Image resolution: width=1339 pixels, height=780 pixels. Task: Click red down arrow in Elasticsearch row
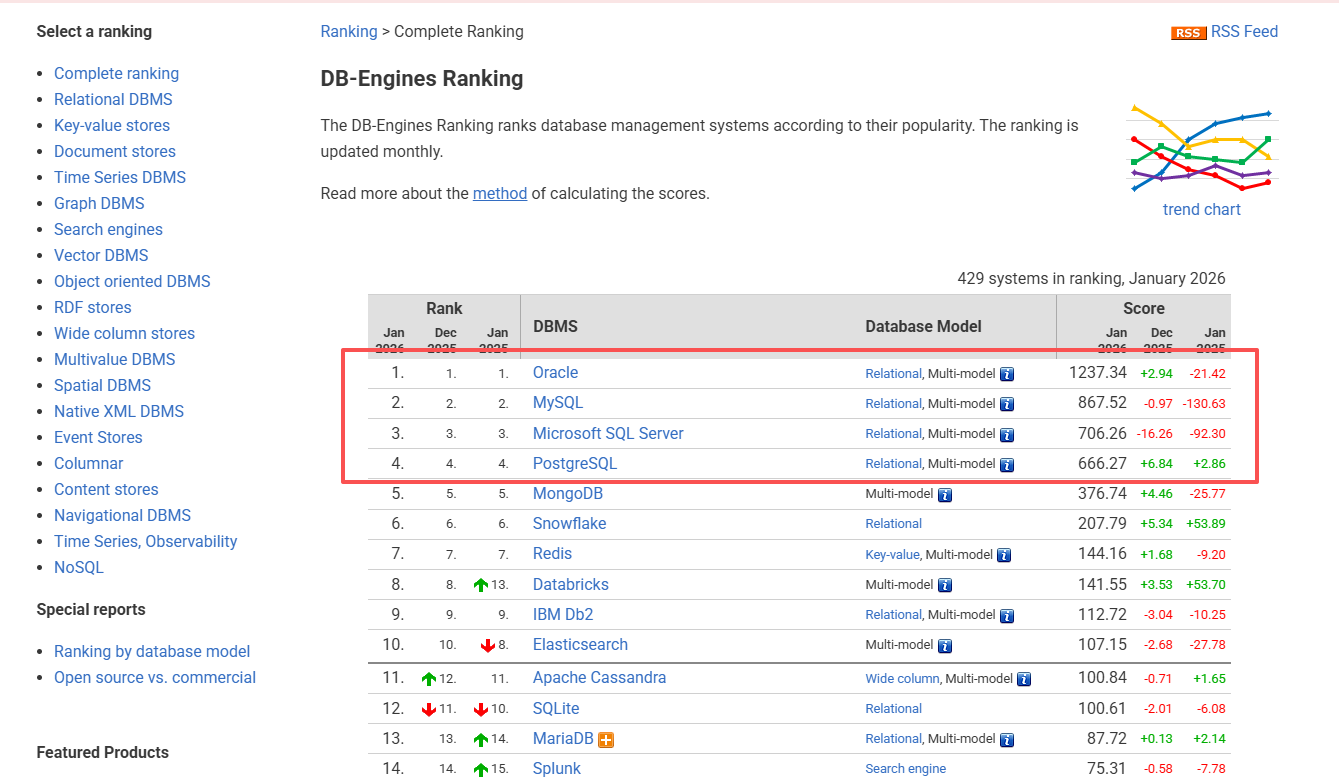coord(488,645)
